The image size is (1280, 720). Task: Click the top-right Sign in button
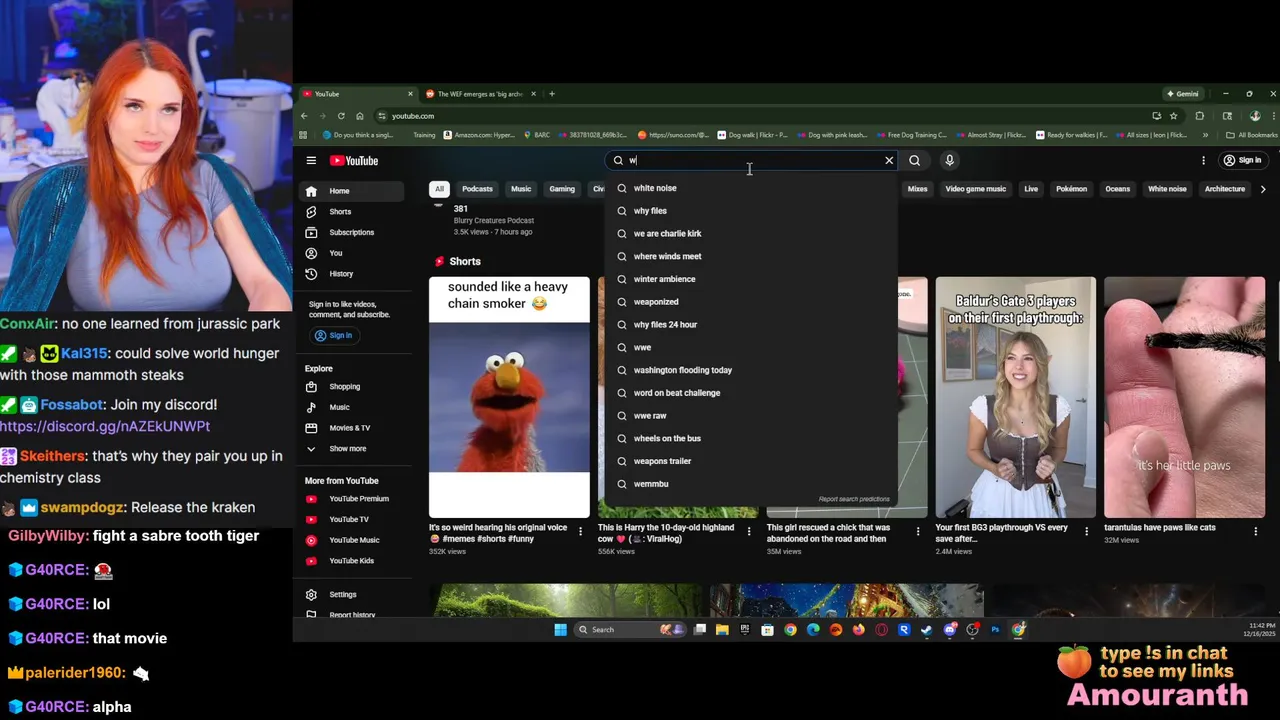1242,160
